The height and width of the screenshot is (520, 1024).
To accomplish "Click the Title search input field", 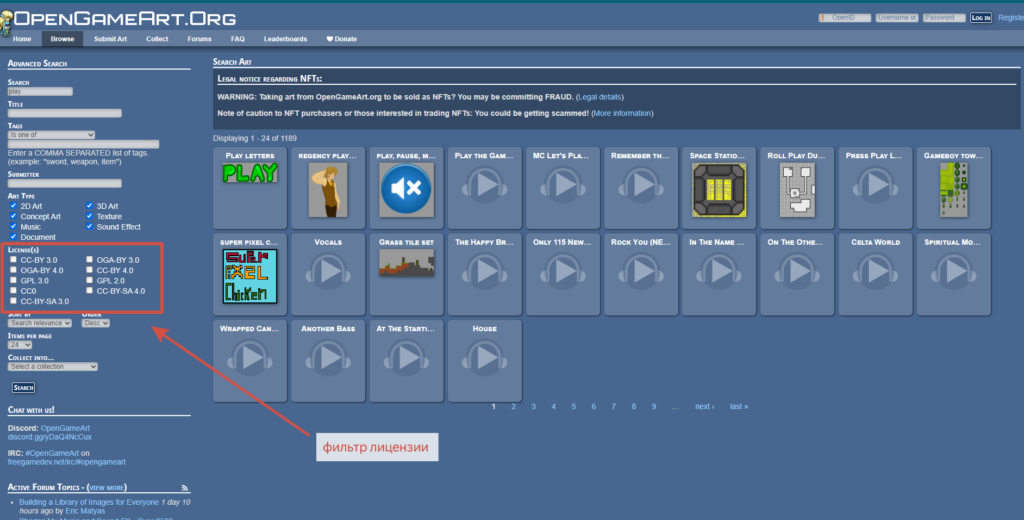I will (x=65, y=113).
